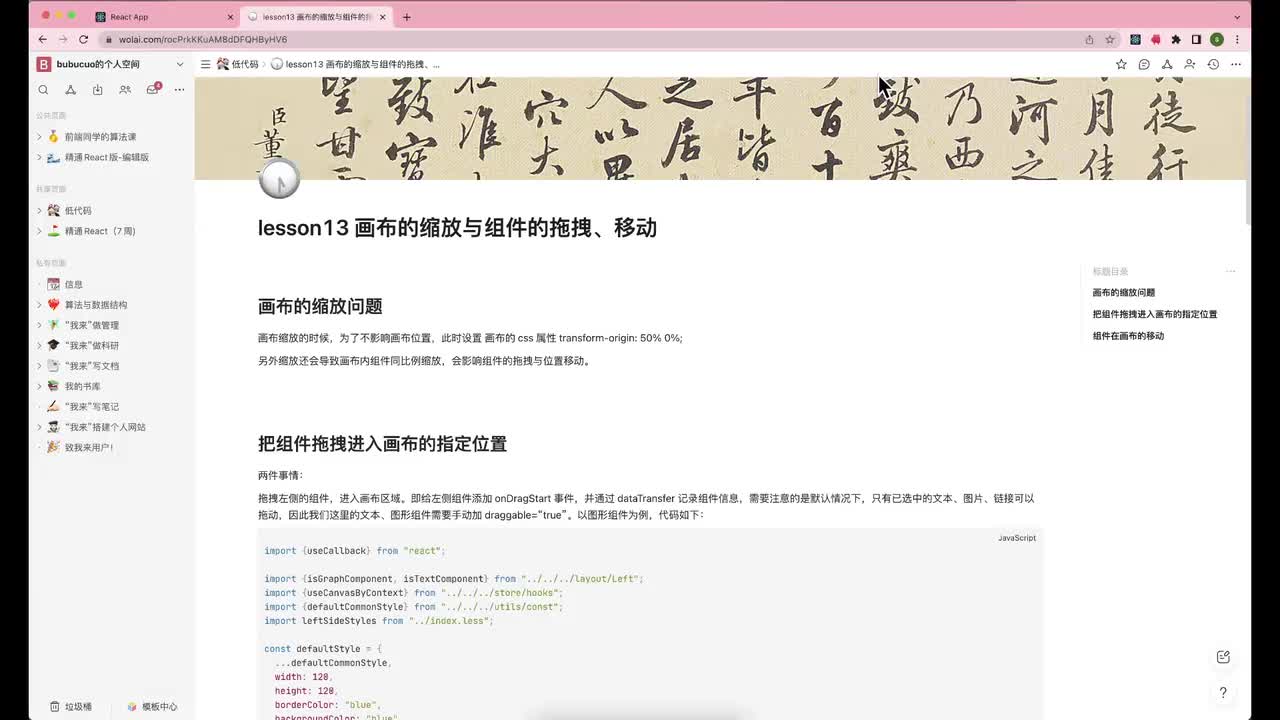Open the sidebar more options ellipsis
1280x720 pixels.
179,90
